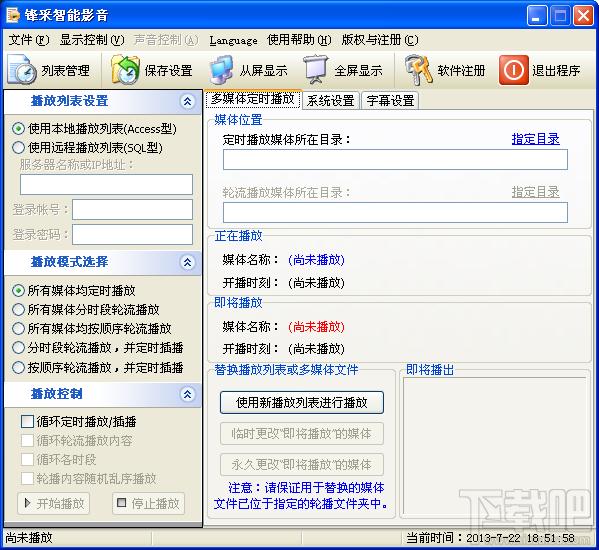Screen dimensions: 599x550
Task: Click 尚未播放 status bar text
Action: point(29,538)
